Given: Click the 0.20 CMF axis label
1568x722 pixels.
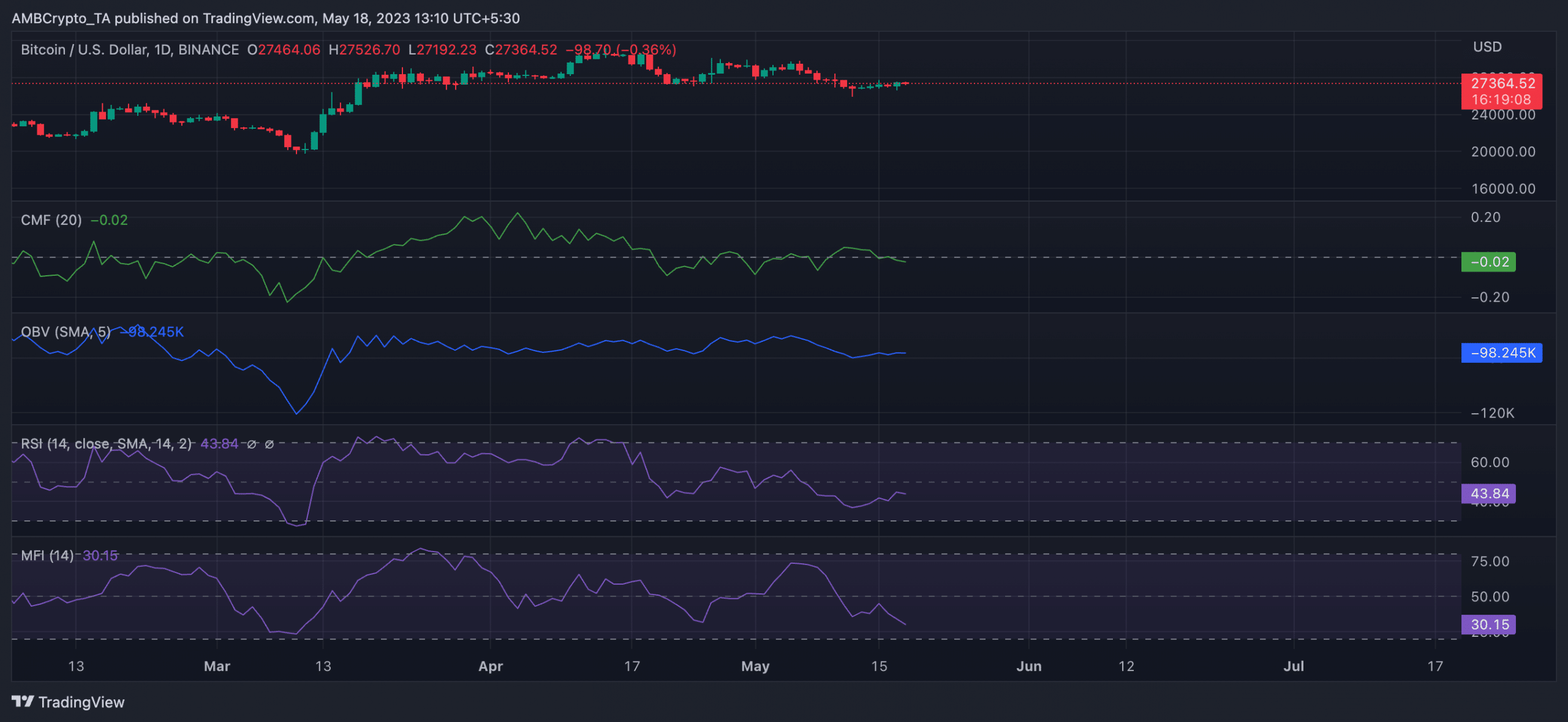Looking at the screenshot, I should coord(1486,217).
